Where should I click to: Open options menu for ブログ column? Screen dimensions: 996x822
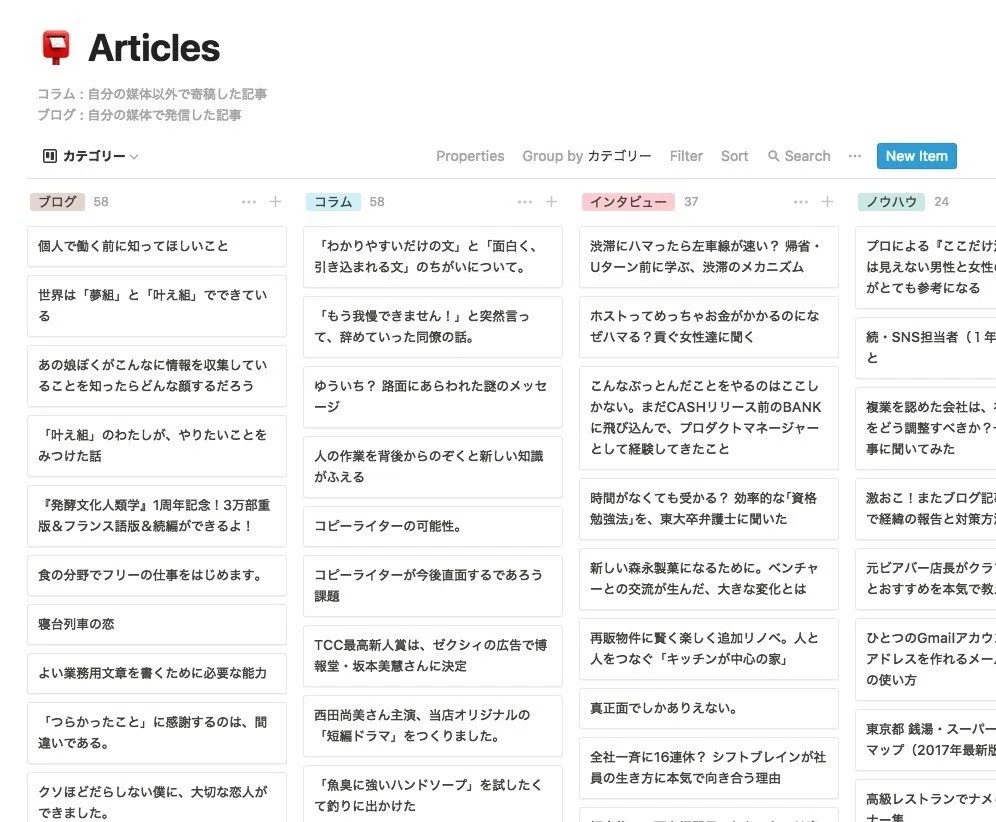[x=248, y=202]
